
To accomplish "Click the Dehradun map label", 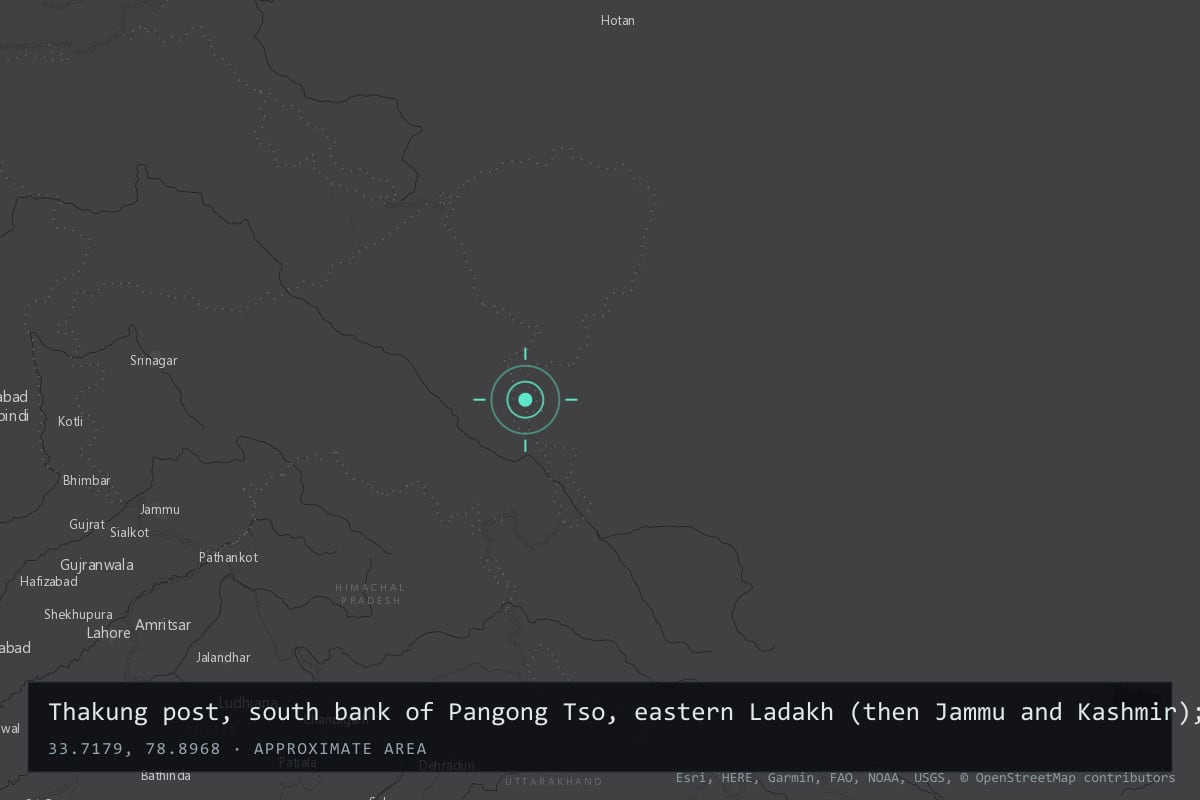I will [447, 766].
